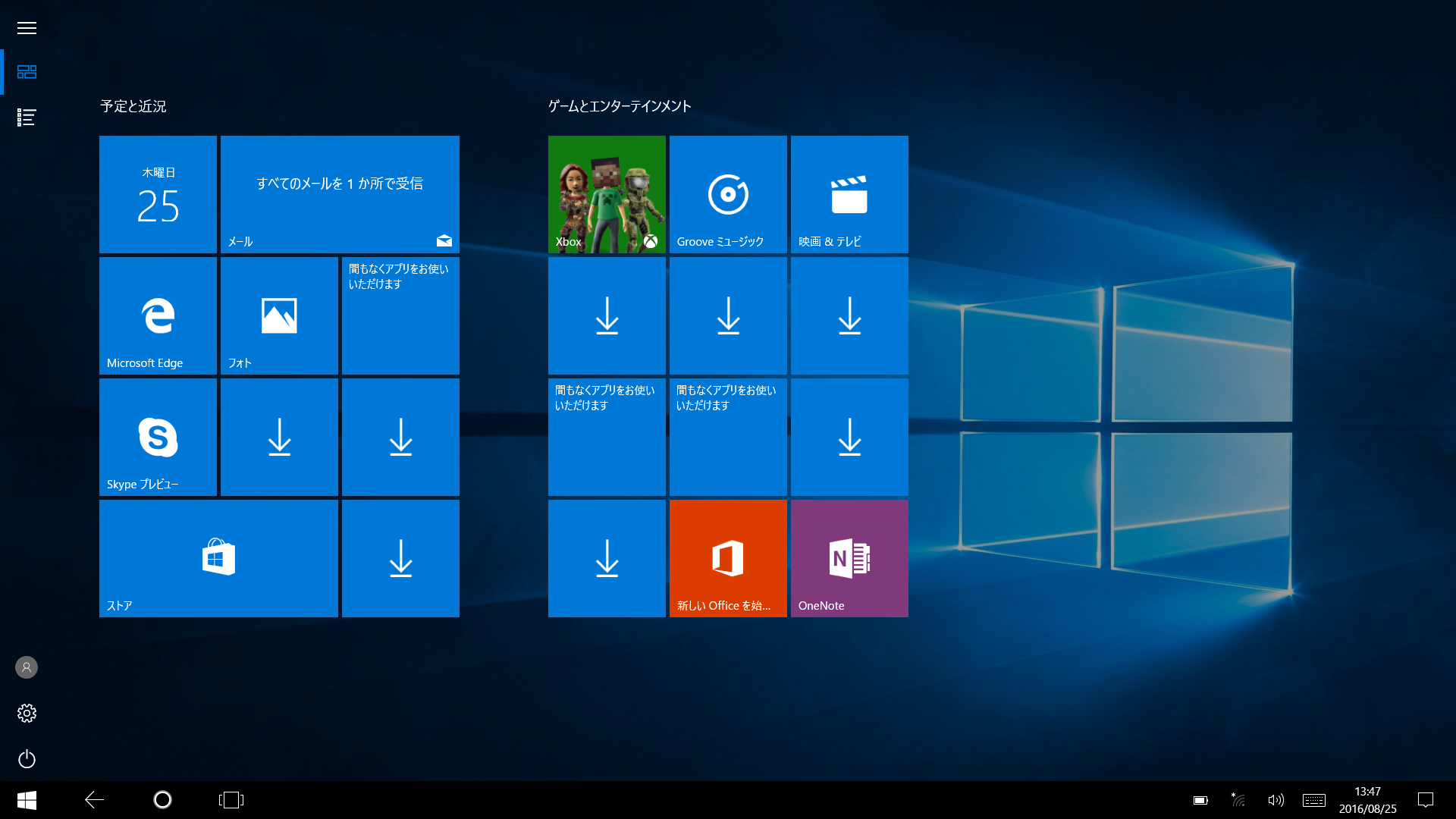Click the taskbar back arrow
The height and width of the screenshot is (819, 1456).
click(x=94, y=800)
